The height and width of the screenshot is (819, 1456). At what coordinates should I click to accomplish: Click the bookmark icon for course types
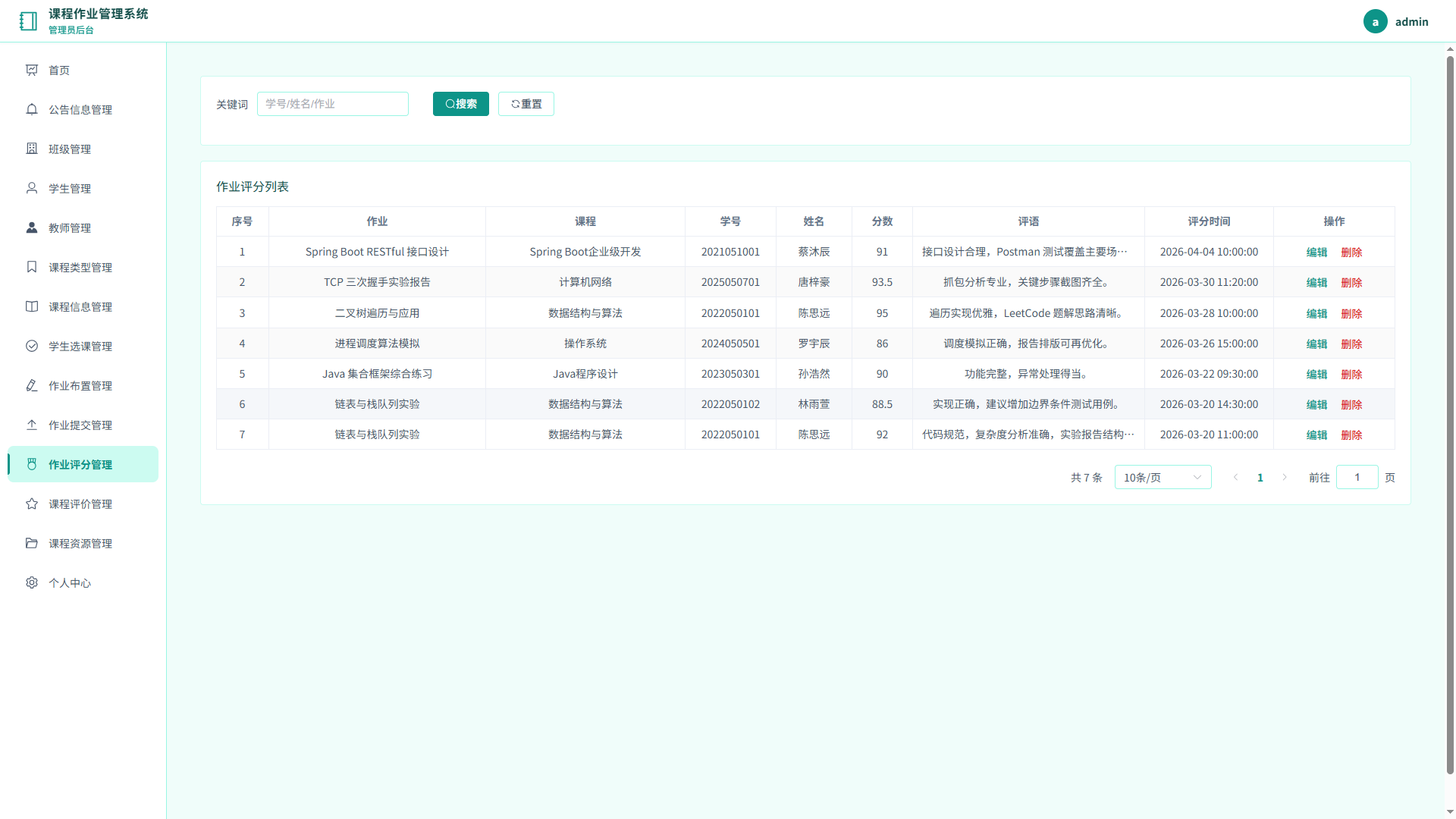click(32, 267)
